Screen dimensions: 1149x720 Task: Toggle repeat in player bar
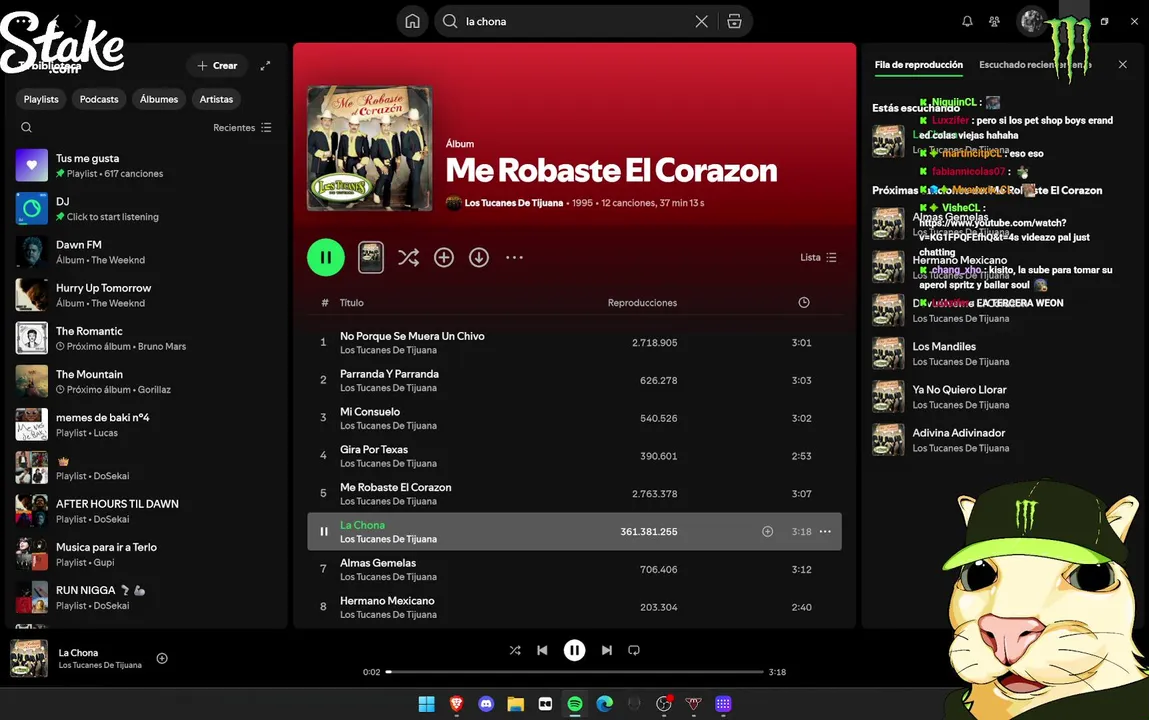[634, 650]
